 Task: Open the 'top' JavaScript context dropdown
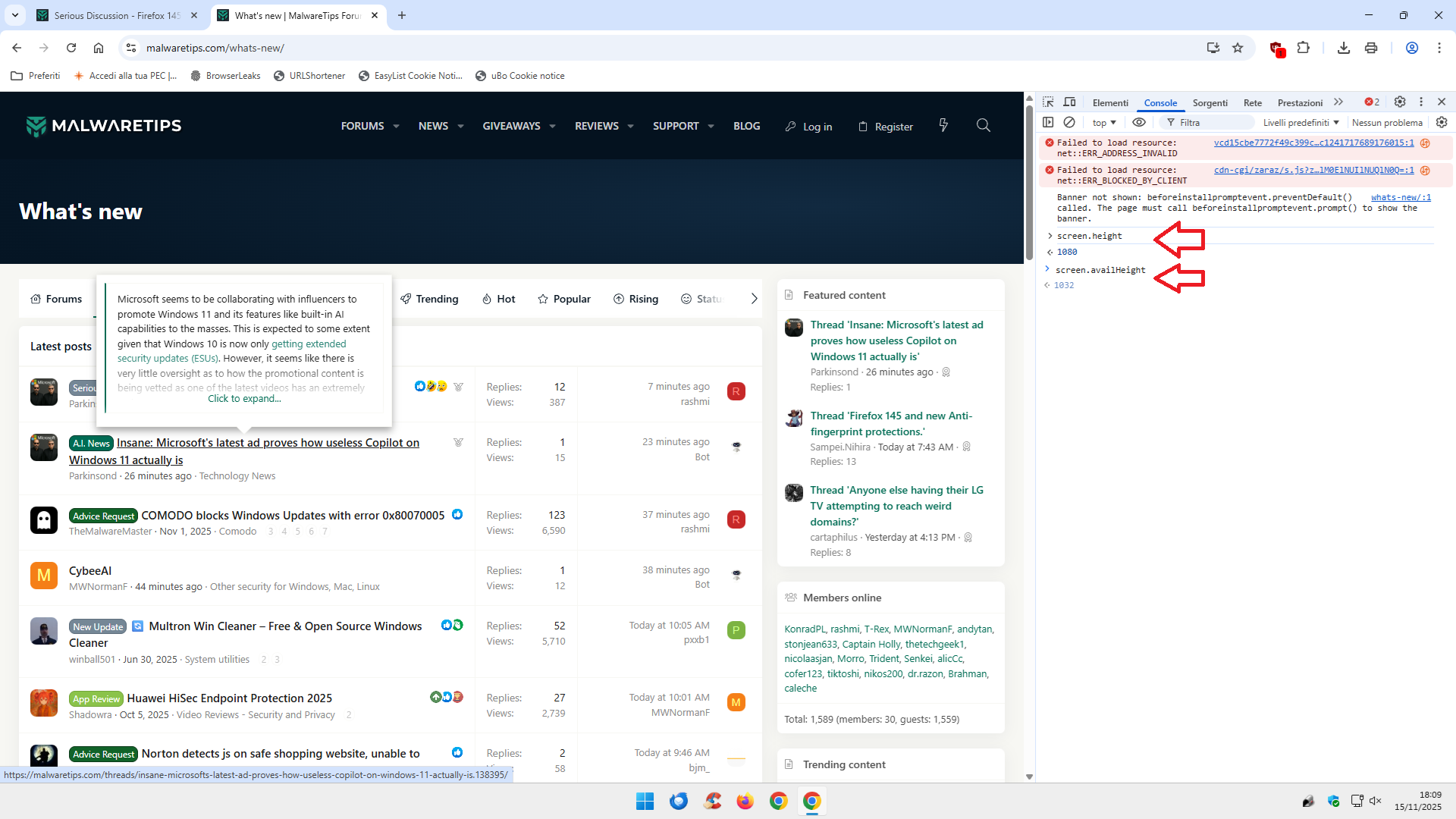(x=1104, y=122)
